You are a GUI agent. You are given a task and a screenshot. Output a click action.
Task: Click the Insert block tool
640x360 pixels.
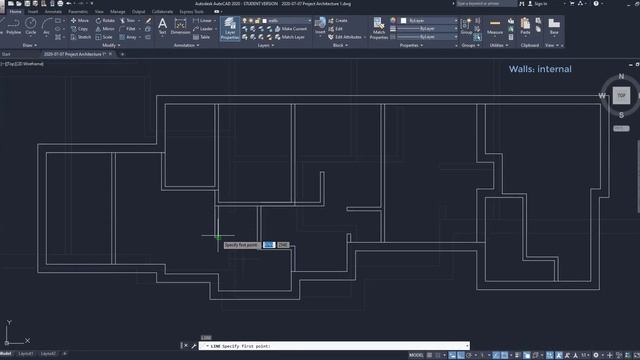click(320, 27)
